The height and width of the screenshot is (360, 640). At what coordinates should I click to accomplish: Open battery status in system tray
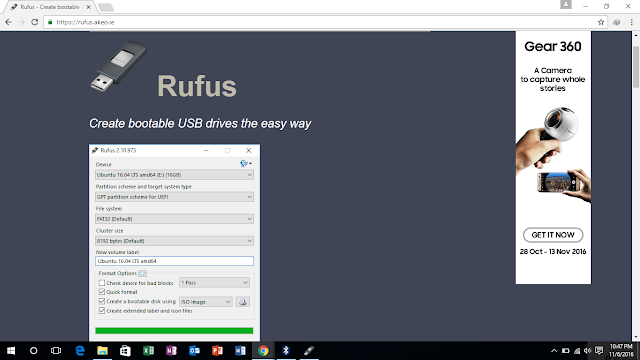(565, 351)
